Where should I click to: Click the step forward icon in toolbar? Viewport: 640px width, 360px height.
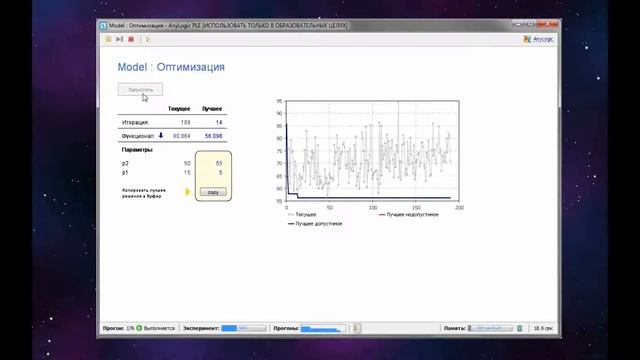pos(119,39)
